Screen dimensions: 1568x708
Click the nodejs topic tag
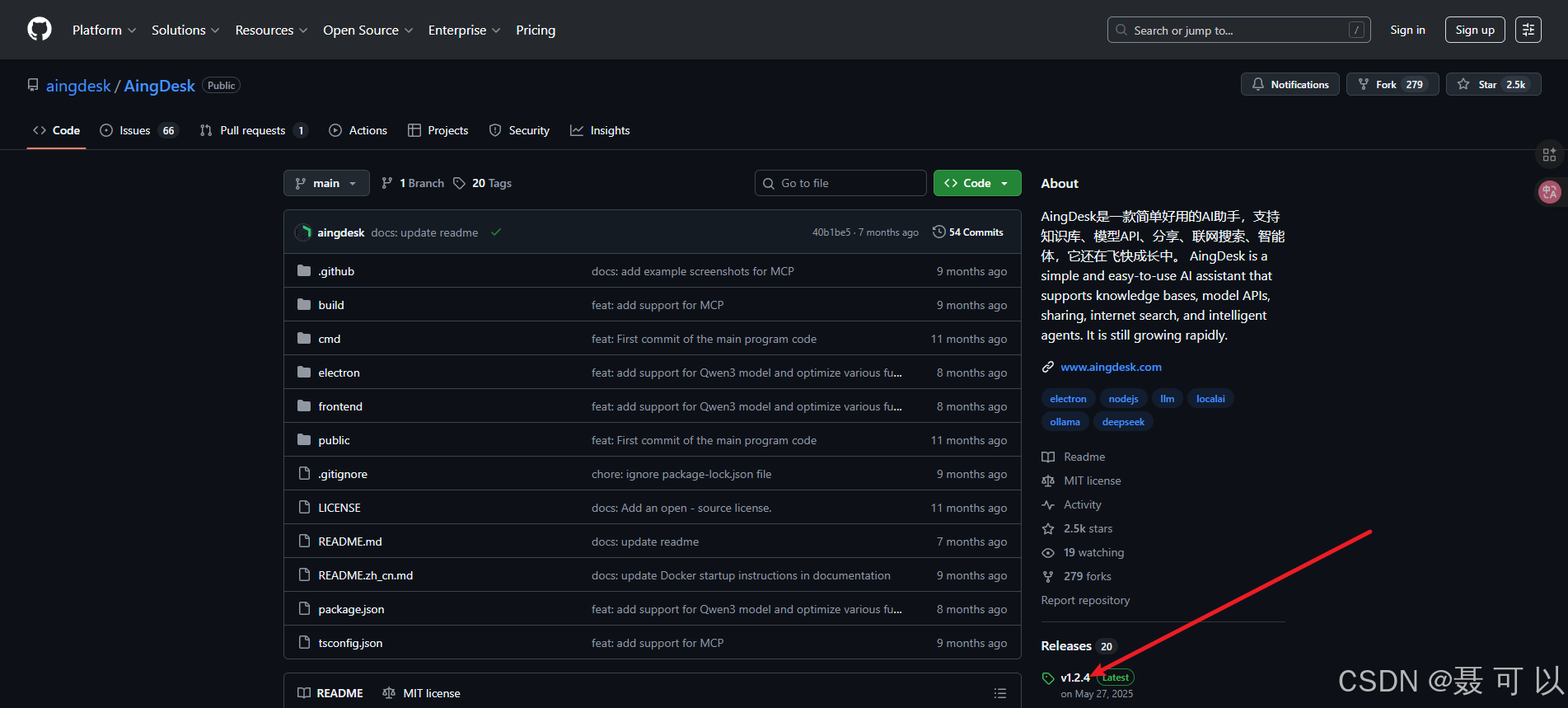[1123, 399]
